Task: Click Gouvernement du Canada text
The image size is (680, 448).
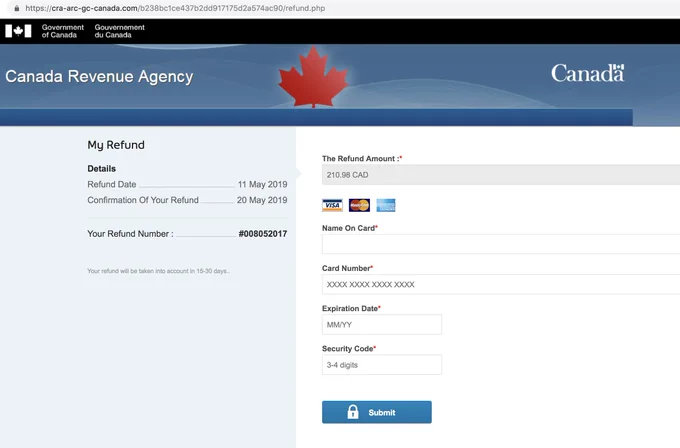Action: click(x=120, y=31)
